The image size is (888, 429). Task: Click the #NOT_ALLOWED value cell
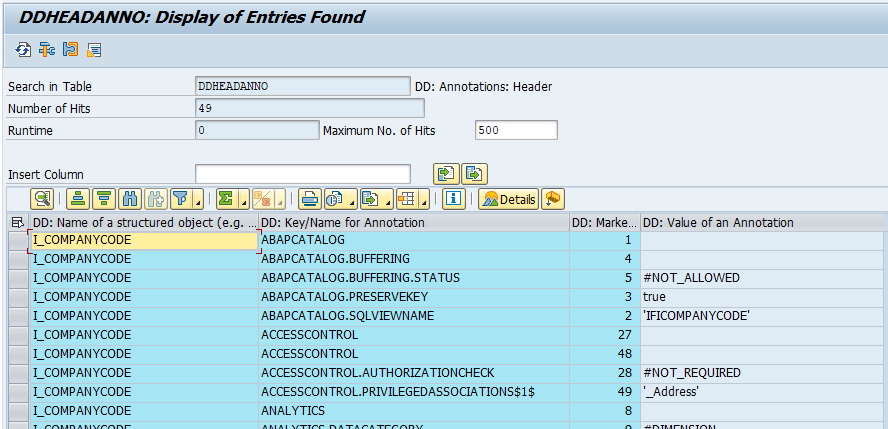[x=763, y=278]
